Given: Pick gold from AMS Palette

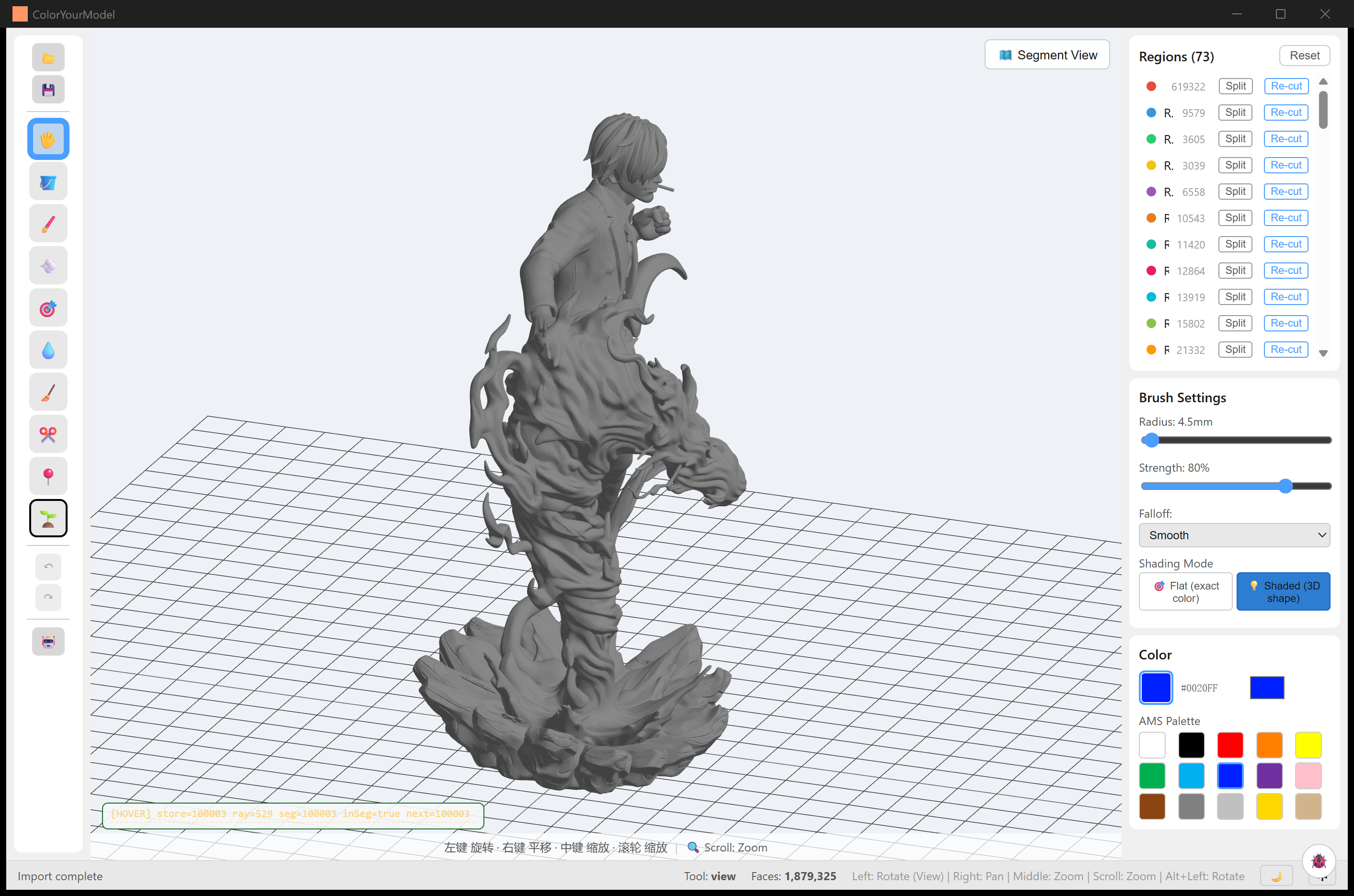Looking at the screenshot, I should [1269, 806].
